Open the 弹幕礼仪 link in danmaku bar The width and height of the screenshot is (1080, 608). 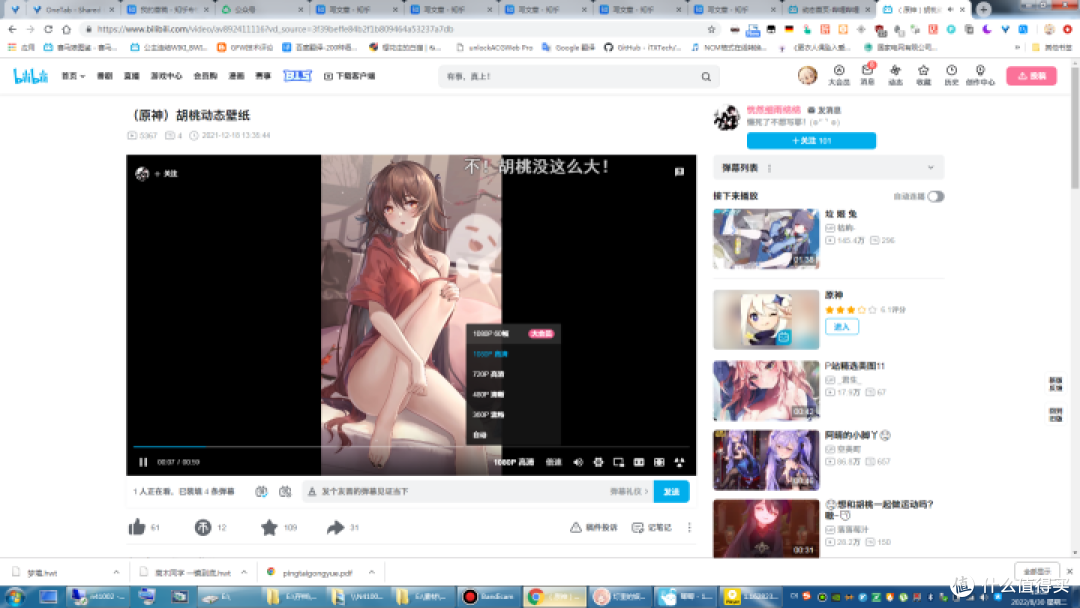point(628,492)
